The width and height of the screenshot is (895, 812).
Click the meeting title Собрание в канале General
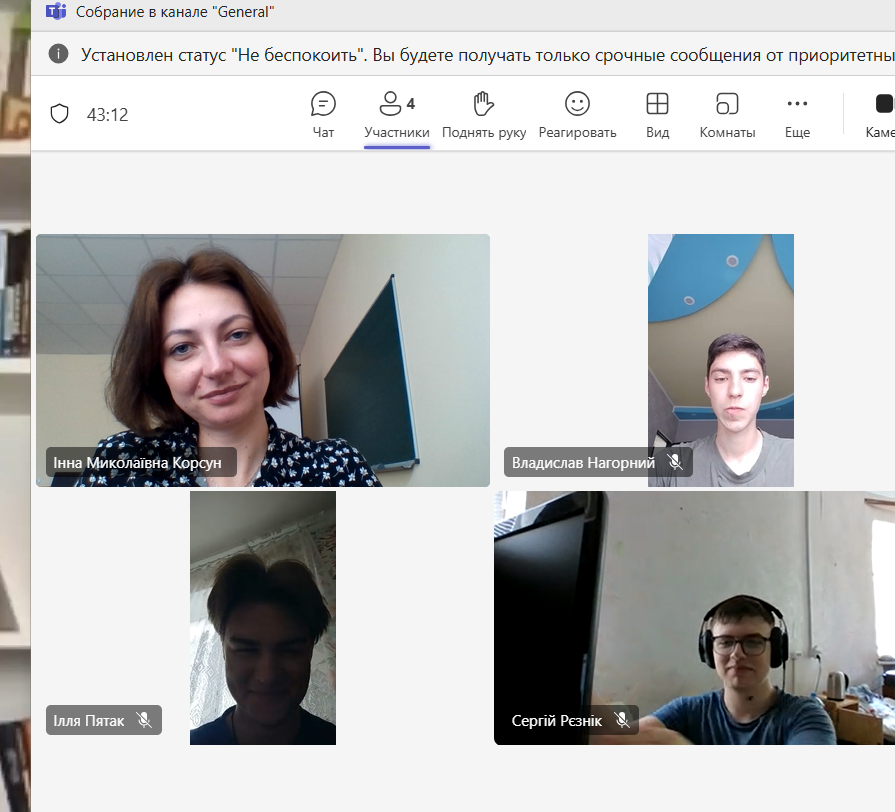(175, 11)
